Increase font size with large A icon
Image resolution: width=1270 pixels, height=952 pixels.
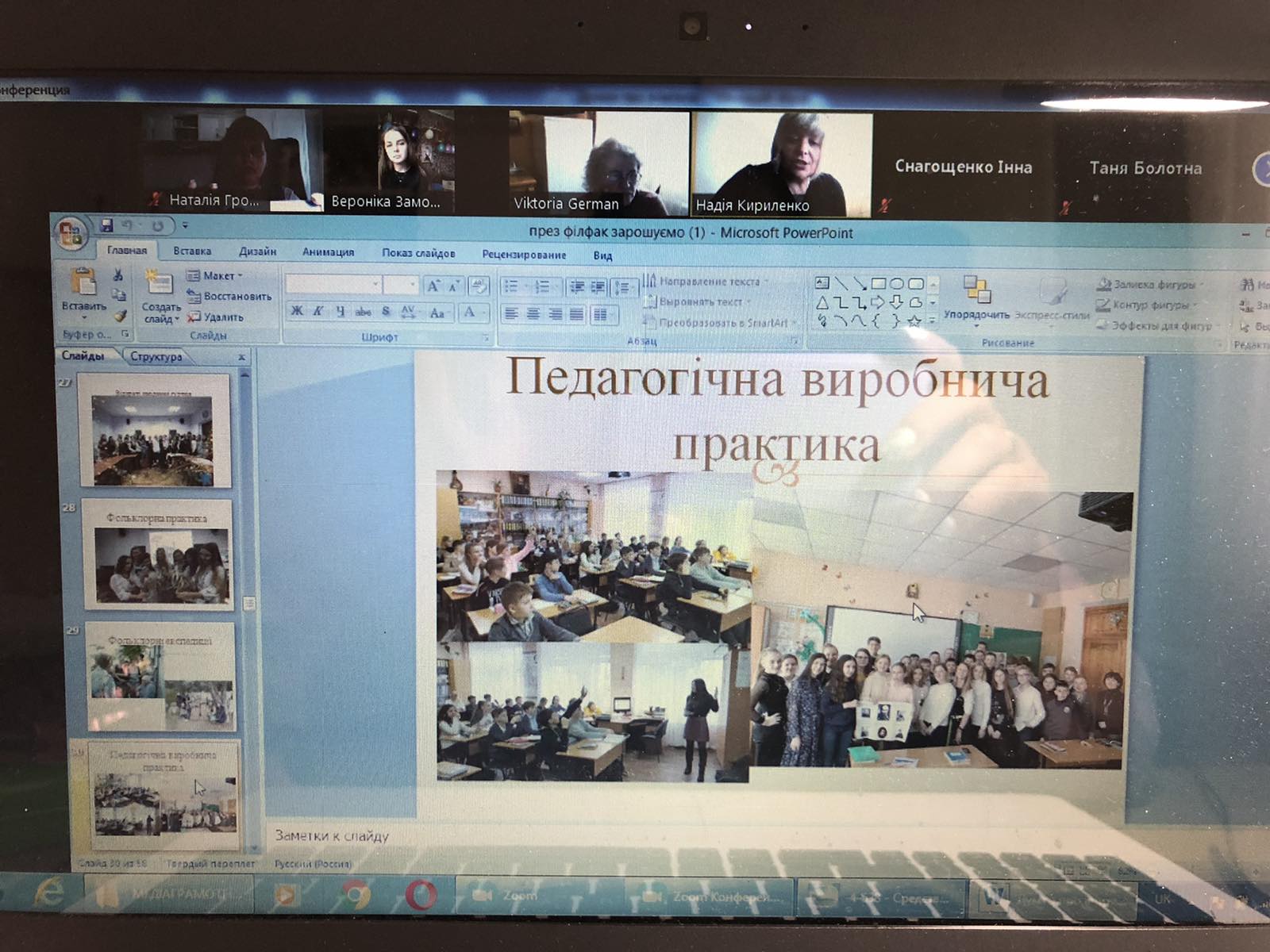pos(433,286)
